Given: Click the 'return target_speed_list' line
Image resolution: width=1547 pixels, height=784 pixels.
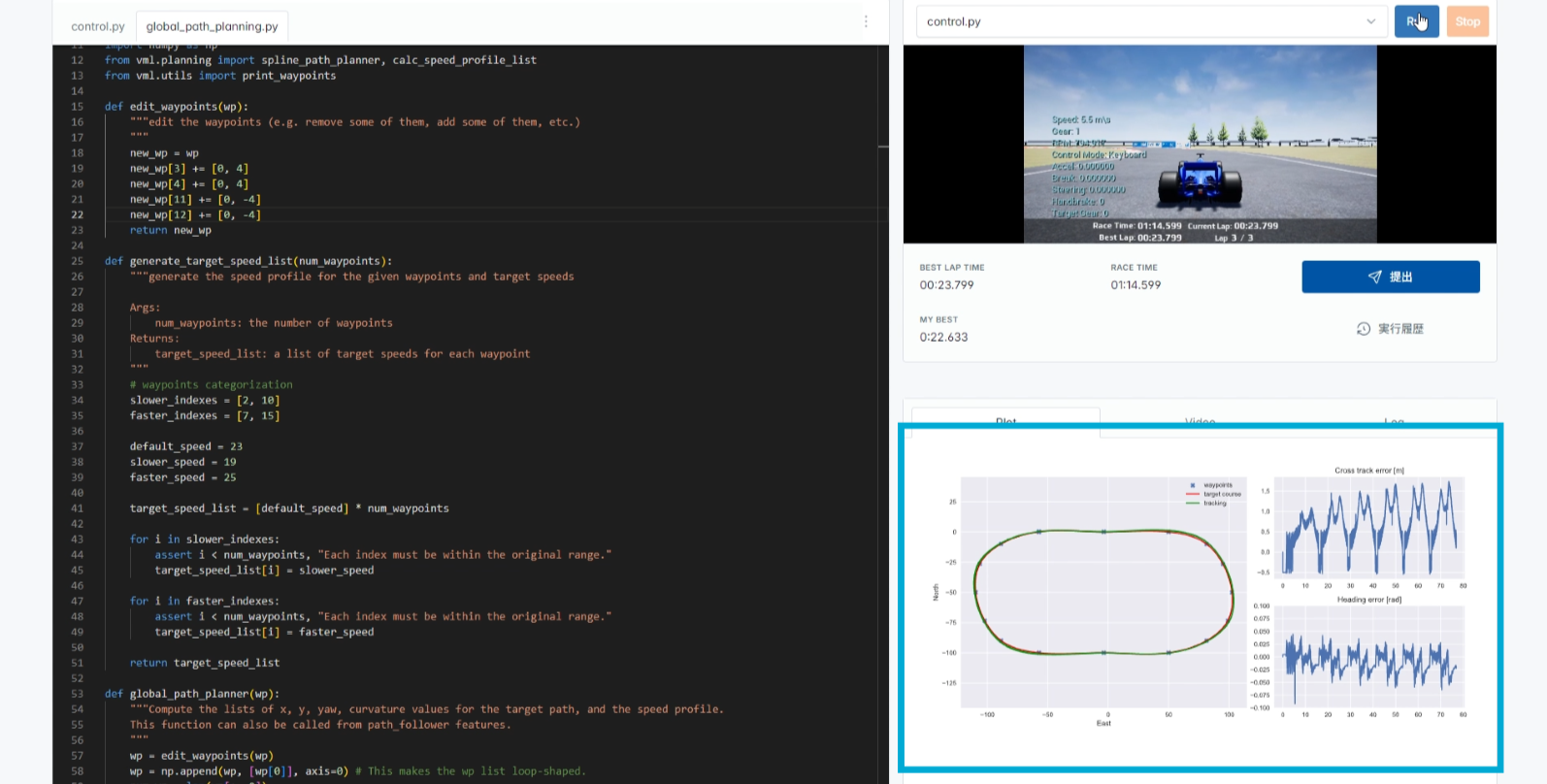Looking at the screenshot, I should [x=205, y=663].
